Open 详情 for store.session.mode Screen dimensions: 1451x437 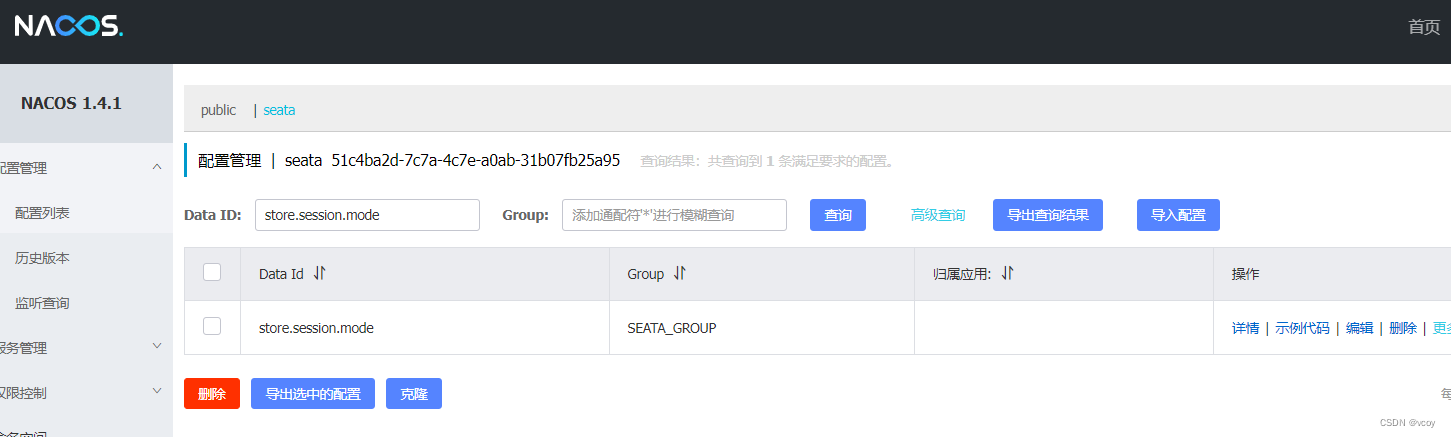[x=1245, y=328]
